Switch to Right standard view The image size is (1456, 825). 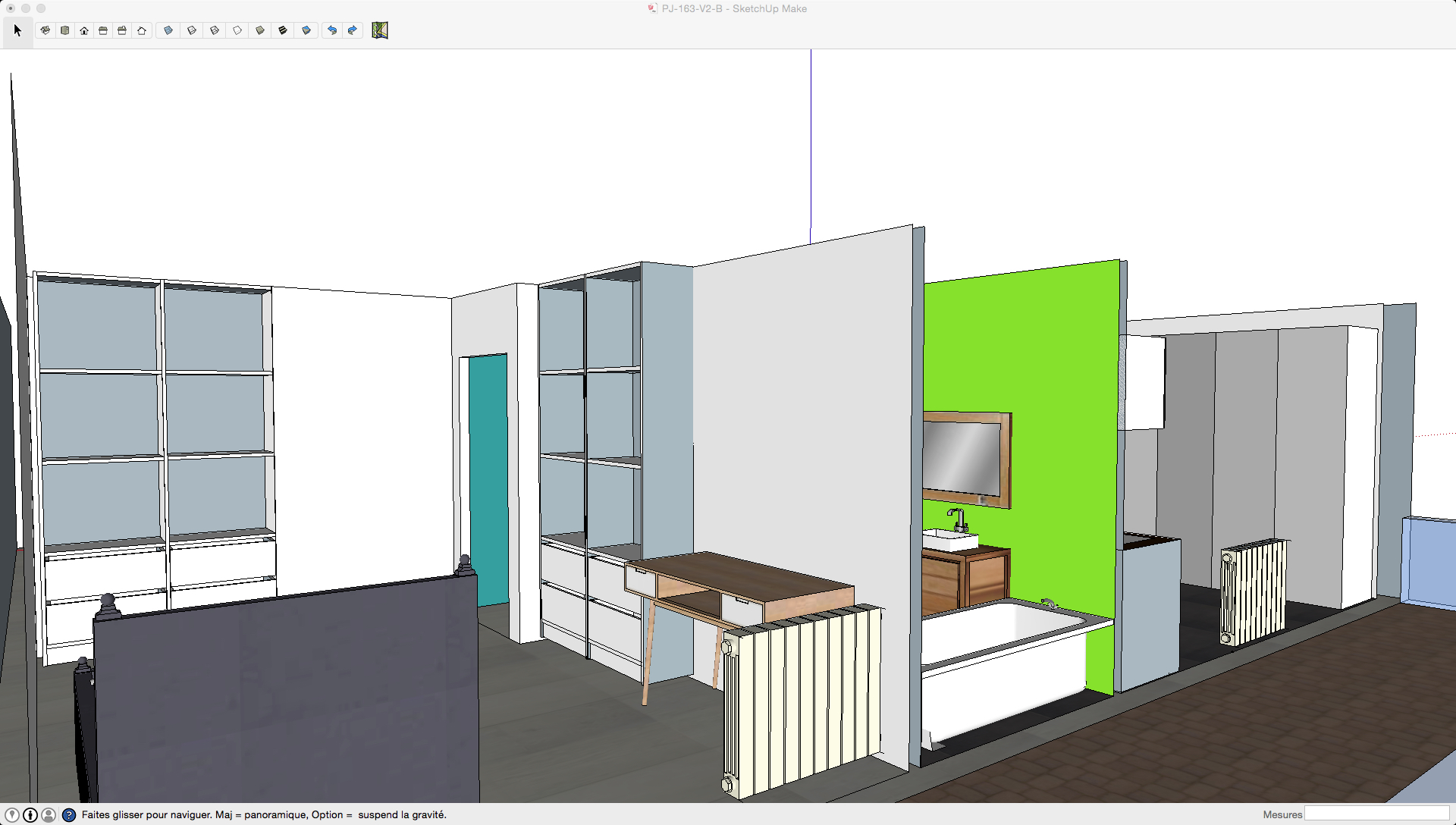(x=103, y=30)
